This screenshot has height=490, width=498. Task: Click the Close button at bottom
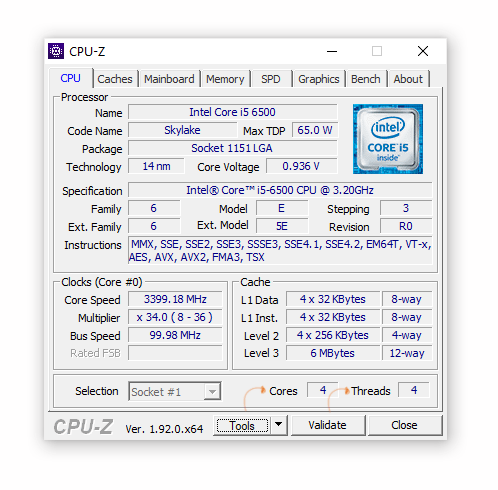point(404,425)
